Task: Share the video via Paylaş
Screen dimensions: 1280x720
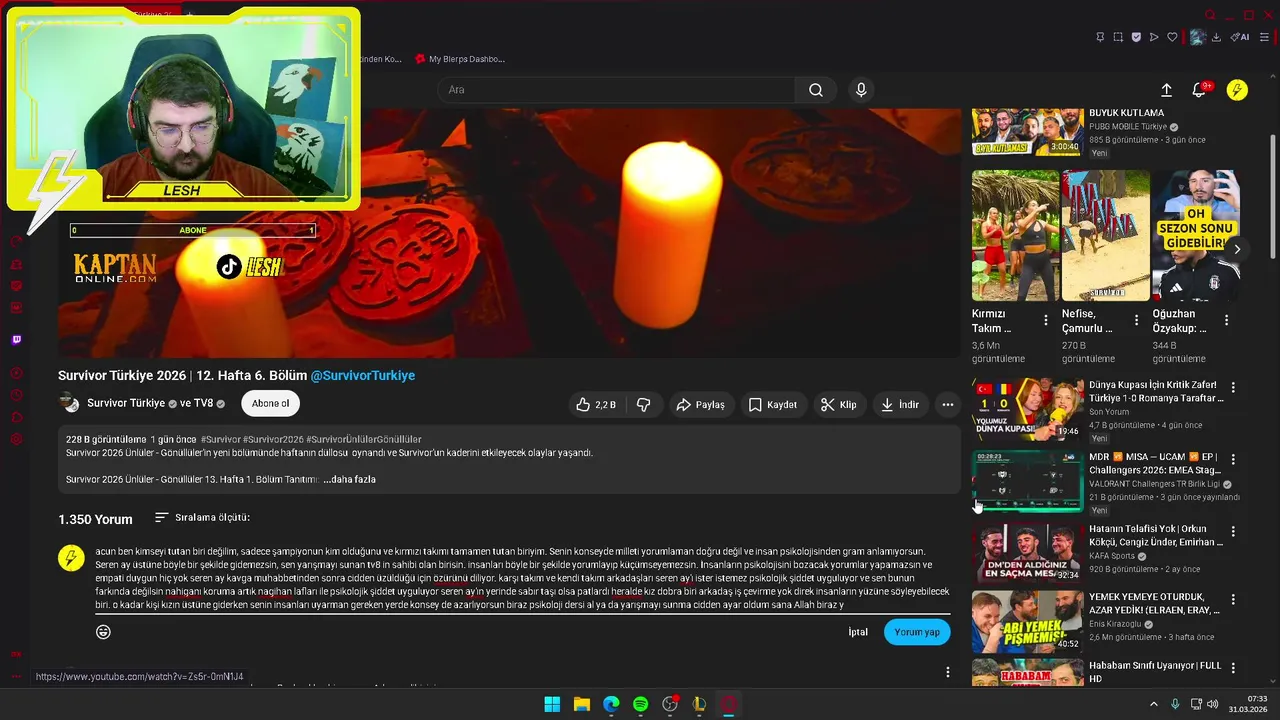Action: pyautogui.click(x=700, y=405)
